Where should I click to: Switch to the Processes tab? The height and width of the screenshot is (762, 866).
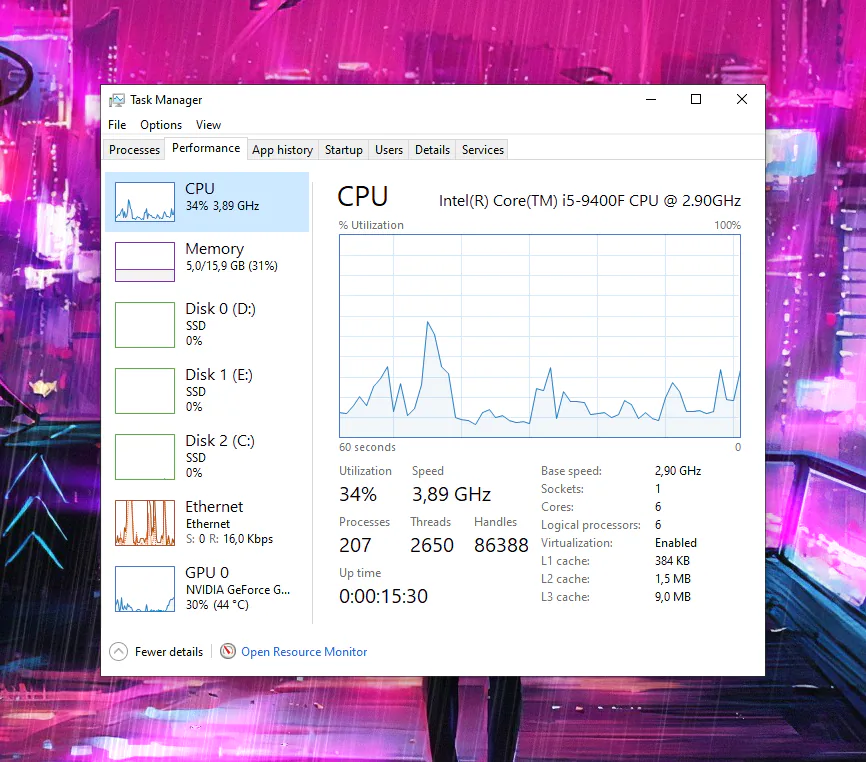click(134, 150)
